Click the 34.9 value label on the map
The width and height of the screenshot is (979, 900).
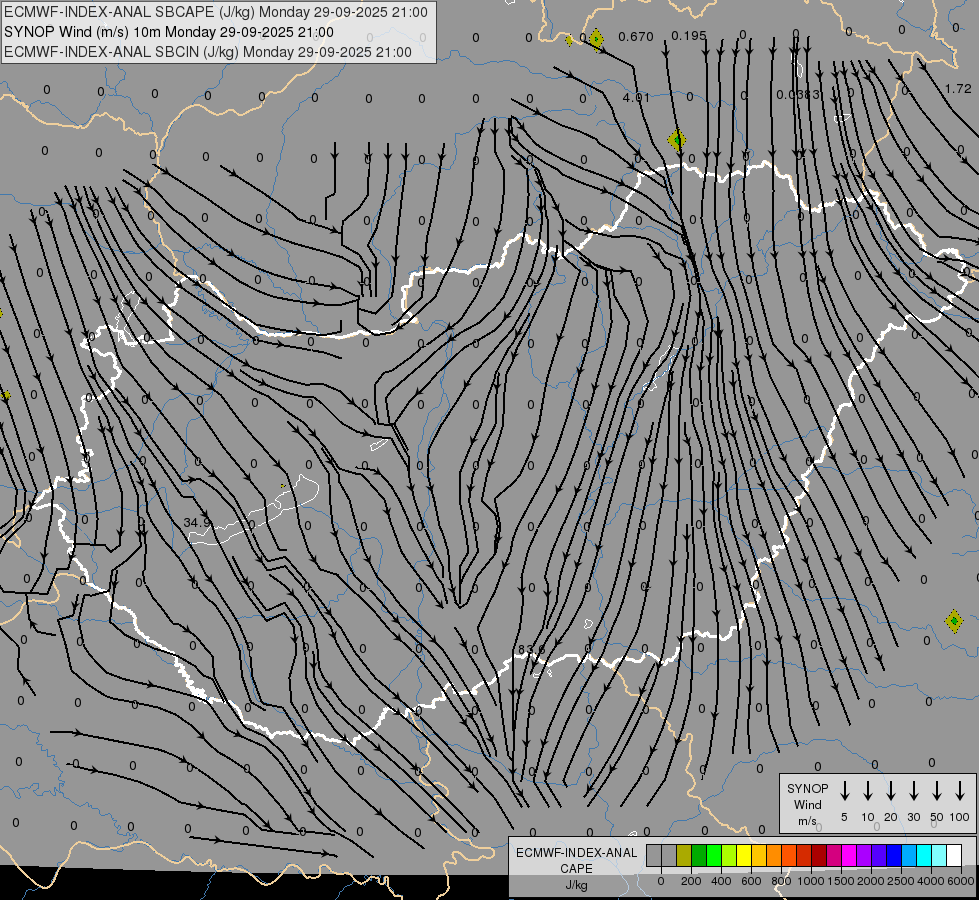tap(197, 522)
